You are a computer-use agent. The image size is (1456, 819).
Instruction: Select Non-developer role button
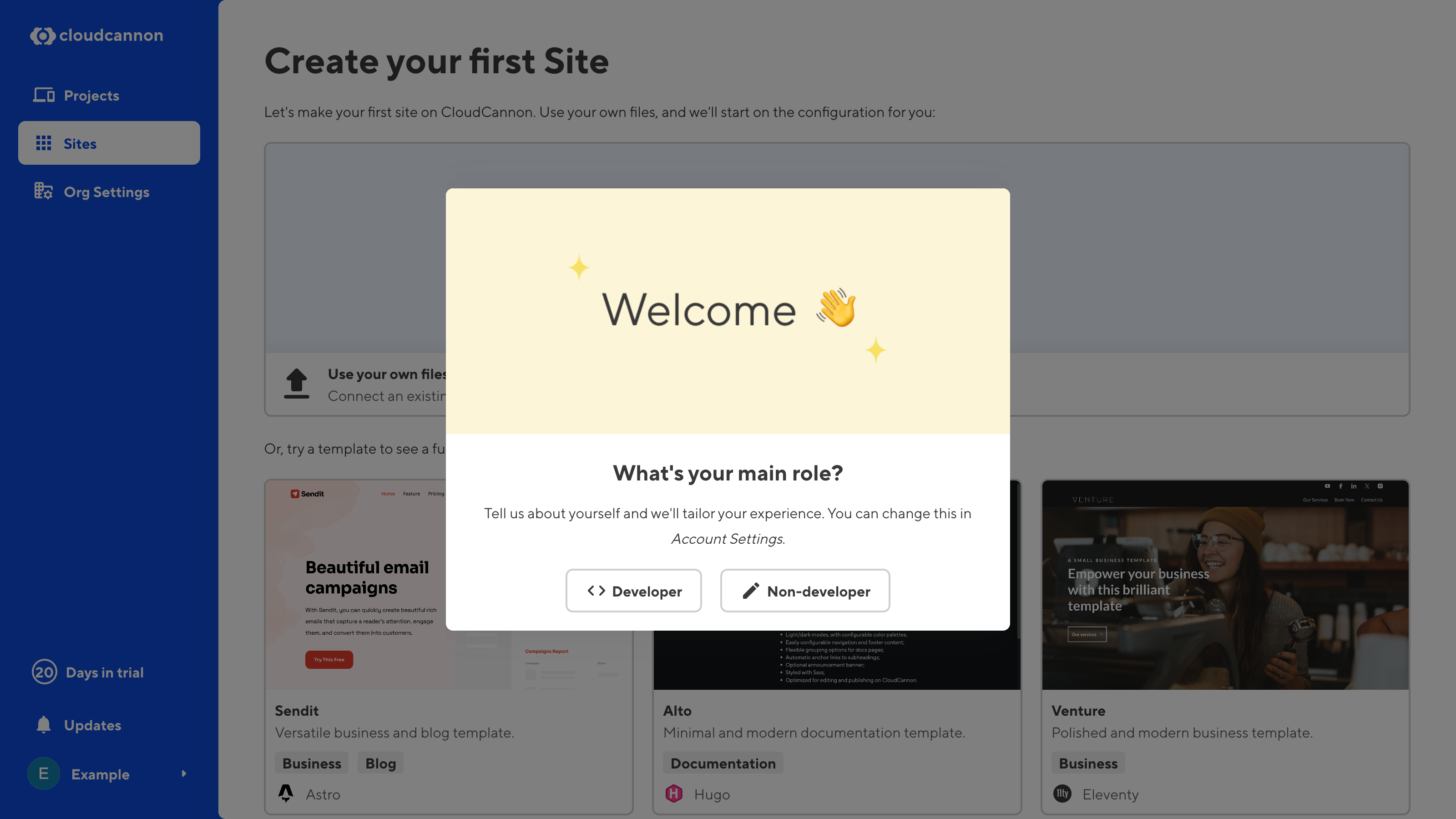click(x=805, y=590)
